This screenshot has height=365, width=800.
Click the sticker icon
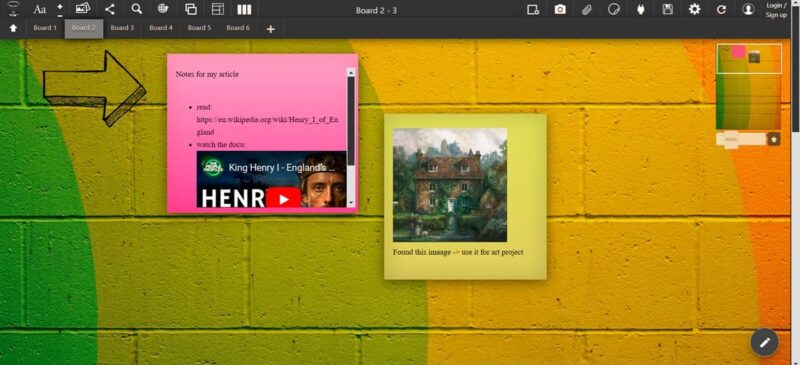pos(614,9)
